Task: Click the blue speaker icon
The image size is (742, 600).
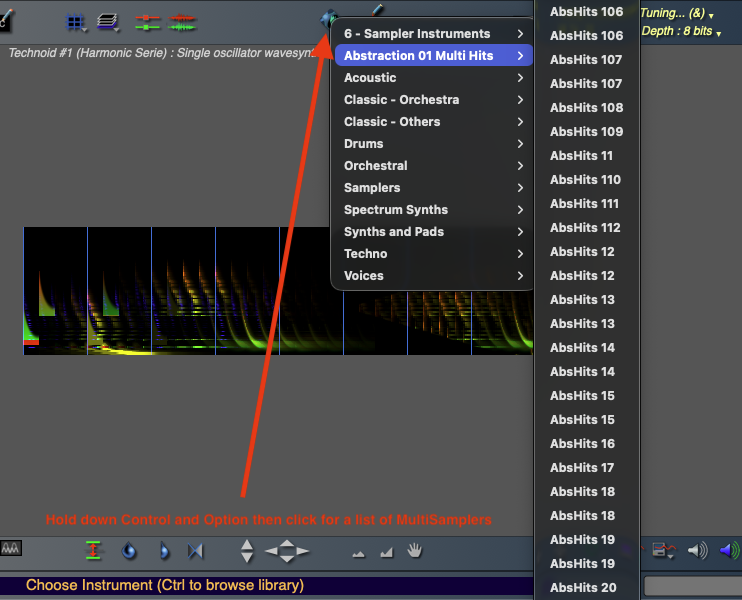Action: (730, 550)
